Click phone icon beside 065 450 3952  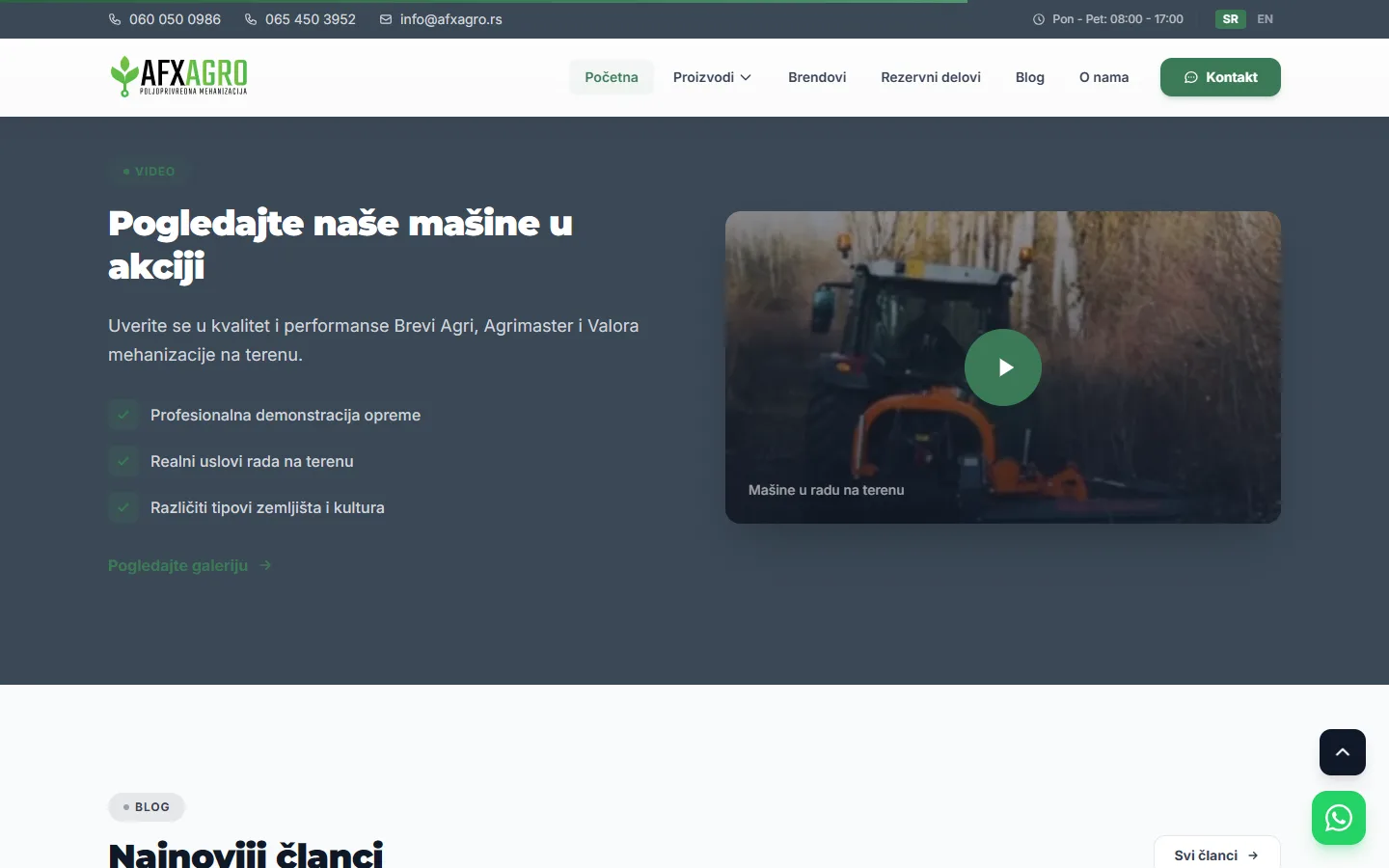coord(251,19)
